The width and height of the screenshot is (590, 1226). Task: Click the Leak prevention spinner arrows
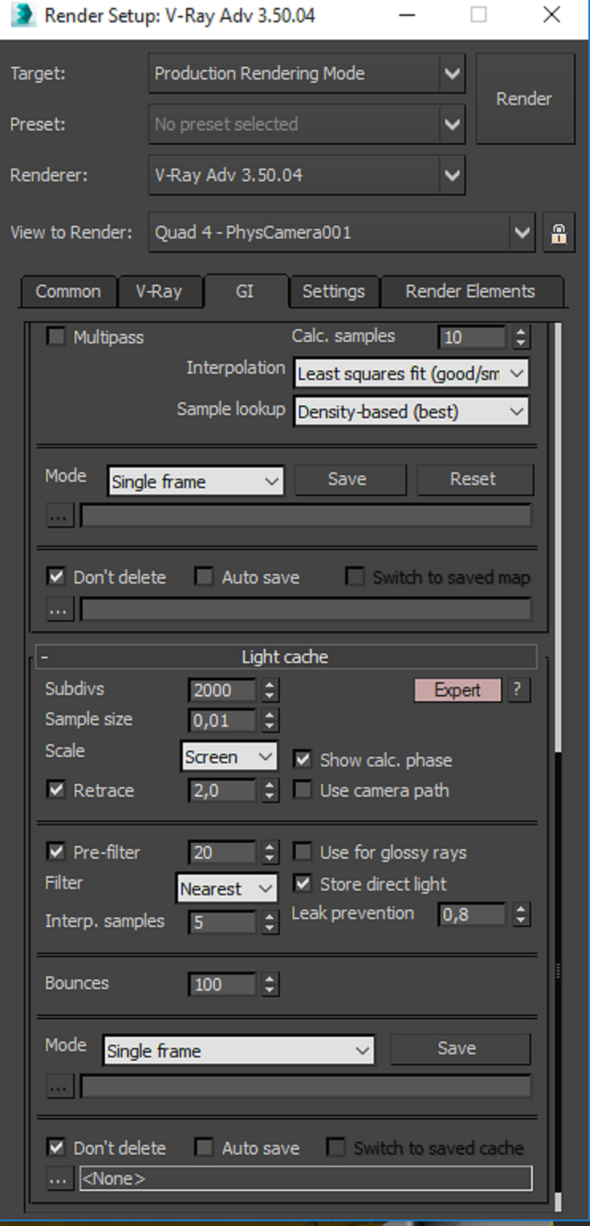tap(520, 914)
